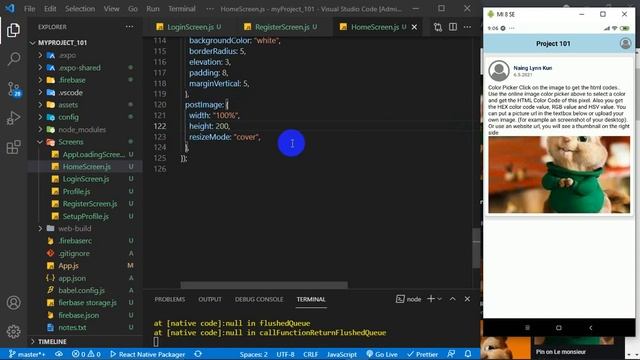Image resolution: width=640 pixels, height=360 pixels.
Task: Open editor more actions ellipsis
Action: pyautogui.click(x=467, y=27)
